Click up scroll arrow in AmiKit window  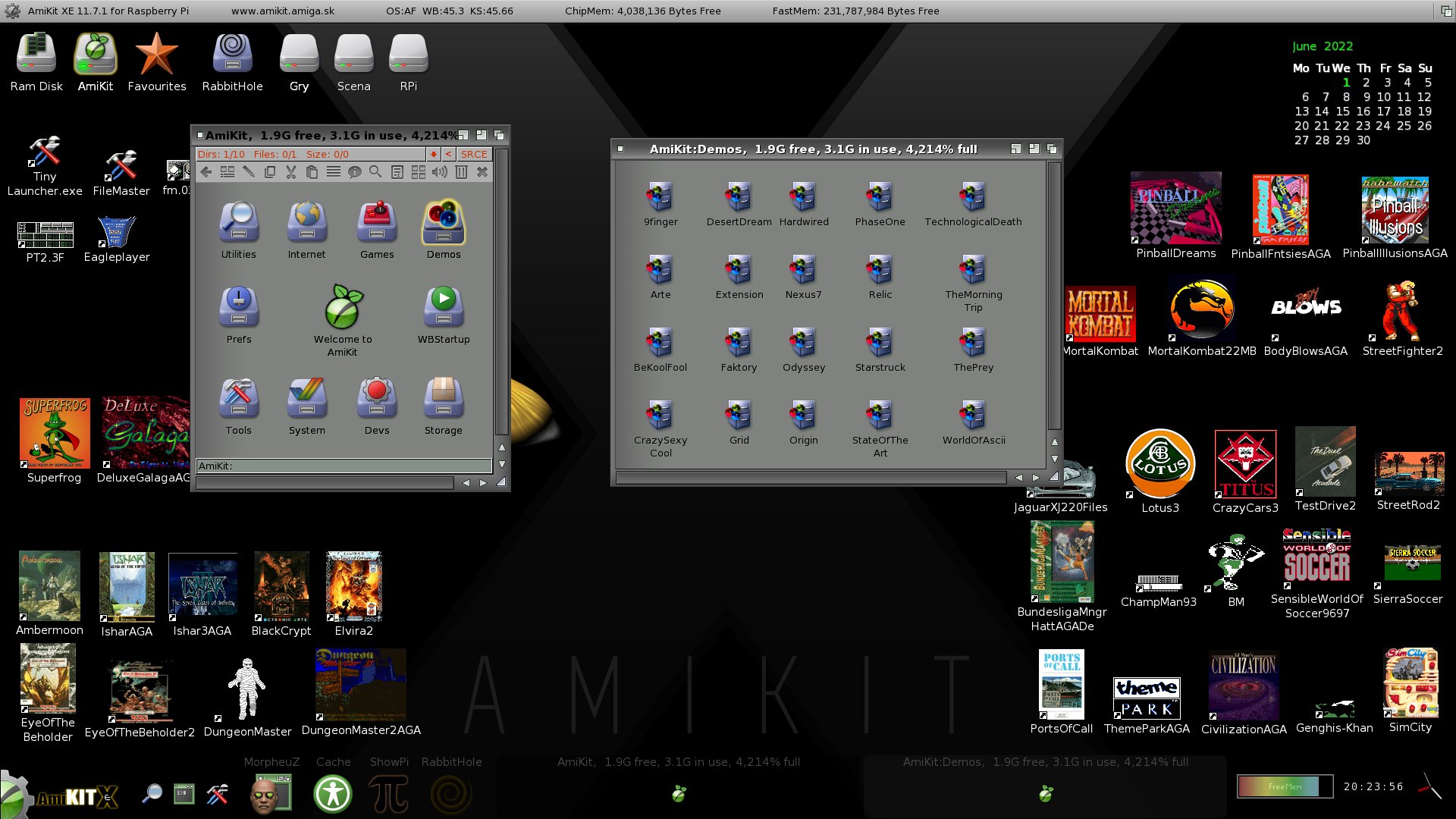coord(501,447)
